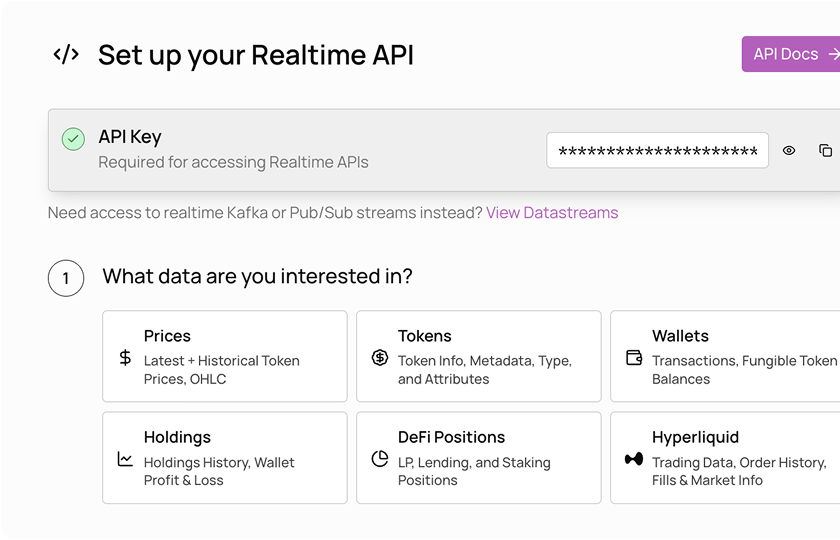
Task: Select the Holdings data card
Action: coord(225,458)
